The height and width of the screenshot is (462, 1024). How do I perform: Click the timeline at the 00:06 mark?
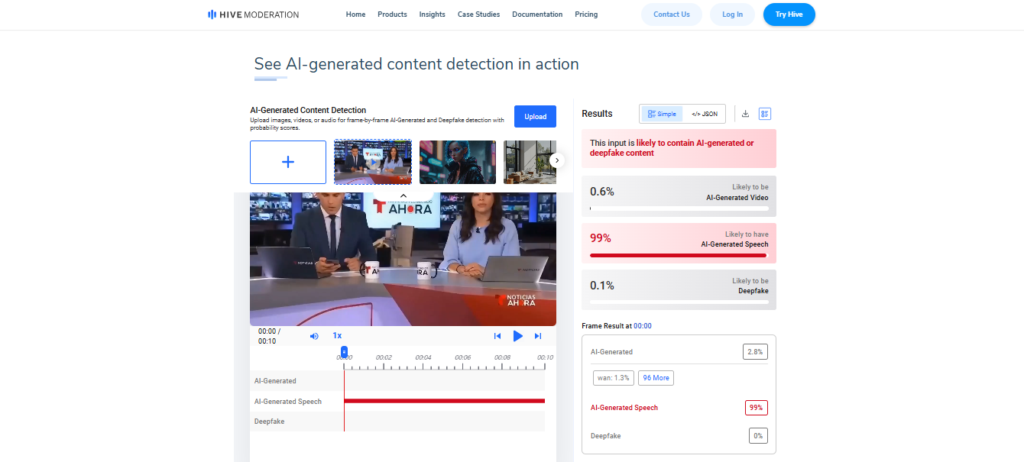click(x=462, y=358)
